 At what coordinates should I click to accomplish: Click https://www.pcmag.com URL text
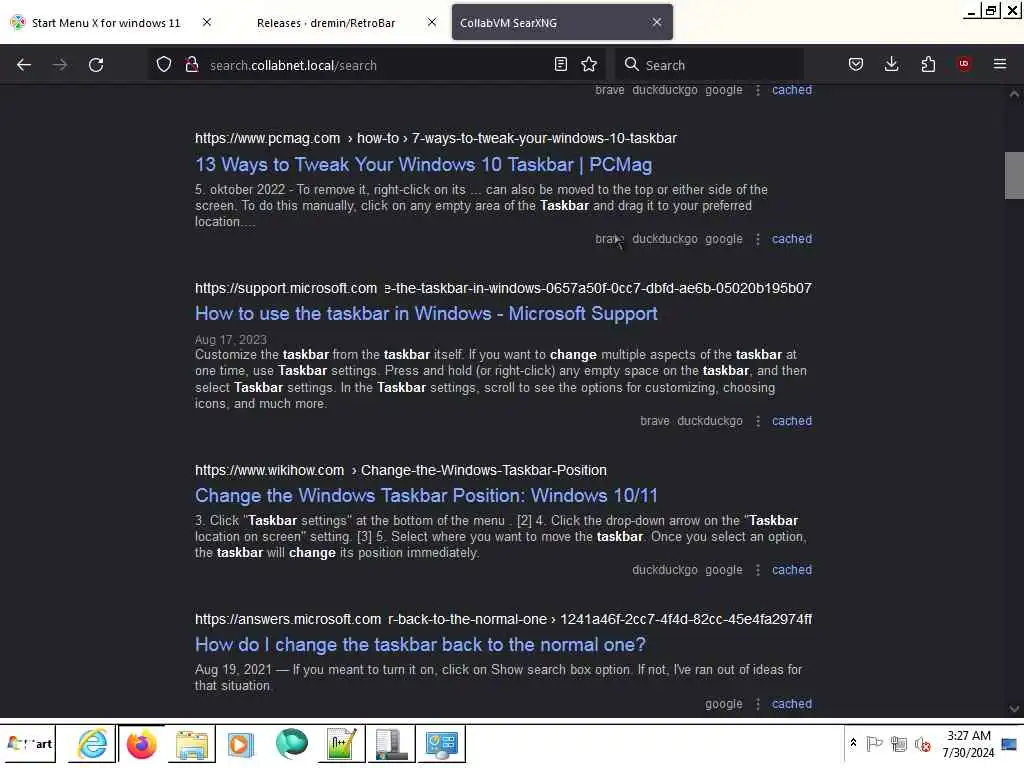pyautogui.click(x=267, y=138)
